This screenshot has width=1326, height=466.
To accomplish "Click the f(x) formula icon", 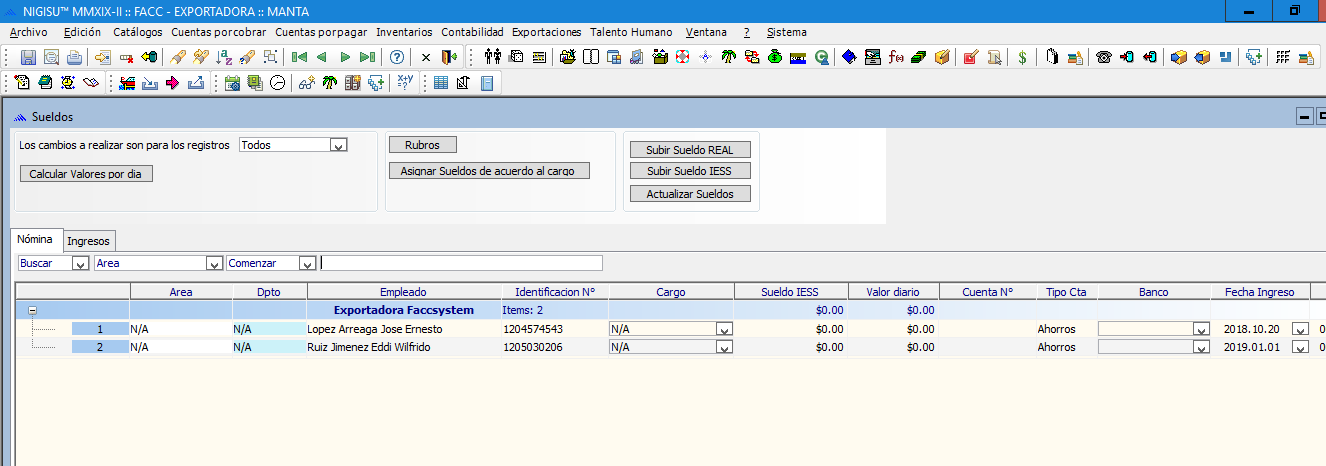I will [x=895, y=57].
